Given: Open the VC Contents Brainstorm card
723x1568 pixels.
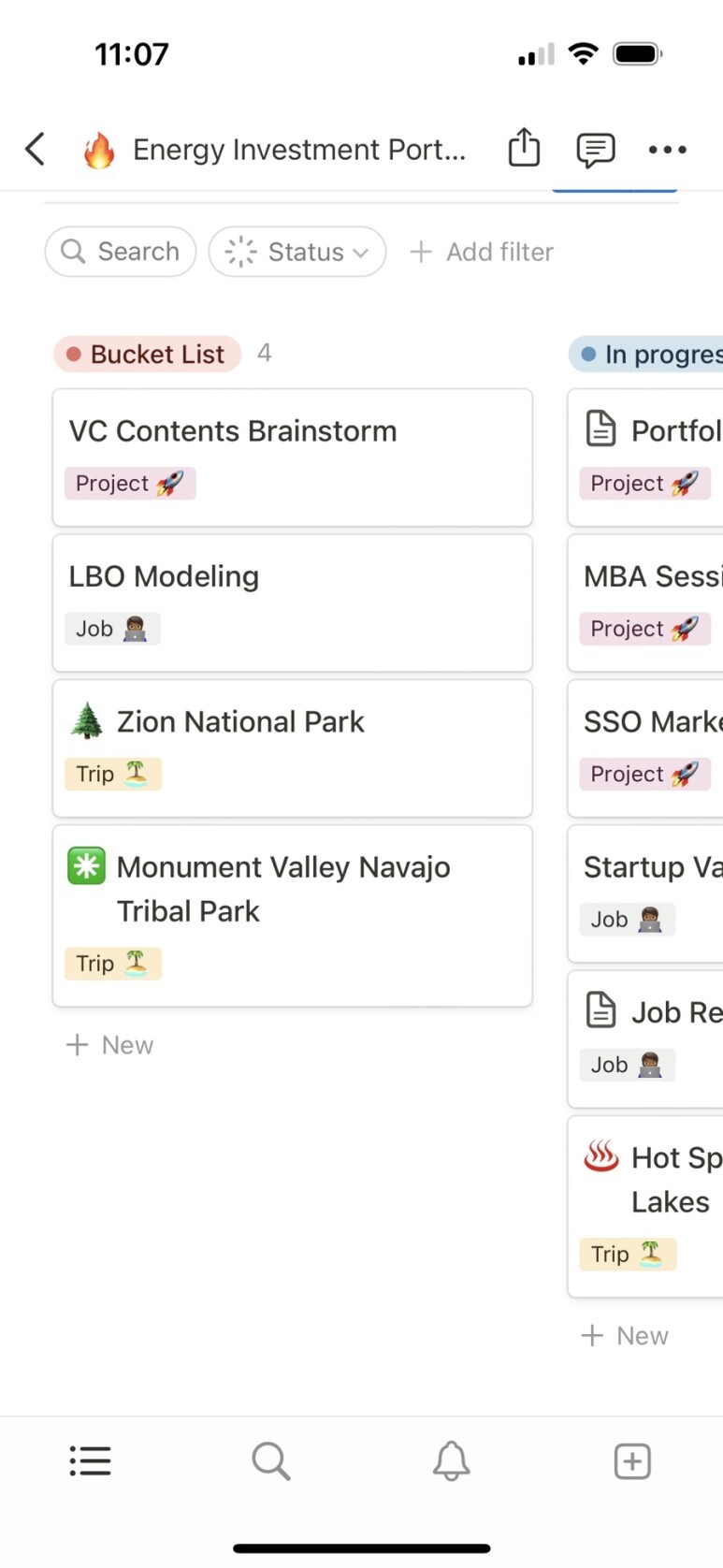Looking at the screenshot, I should (293, 457).
